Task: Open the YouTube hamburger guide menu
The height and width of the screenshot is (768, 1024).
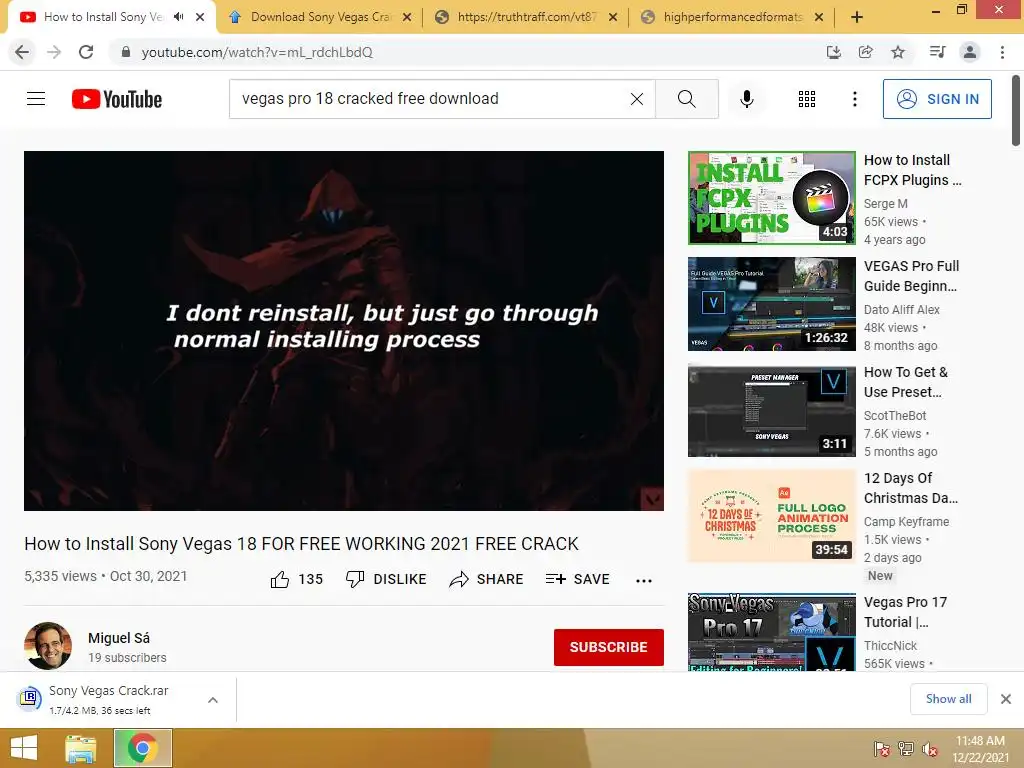Action: pyautogui.click(x=36, y=99)
